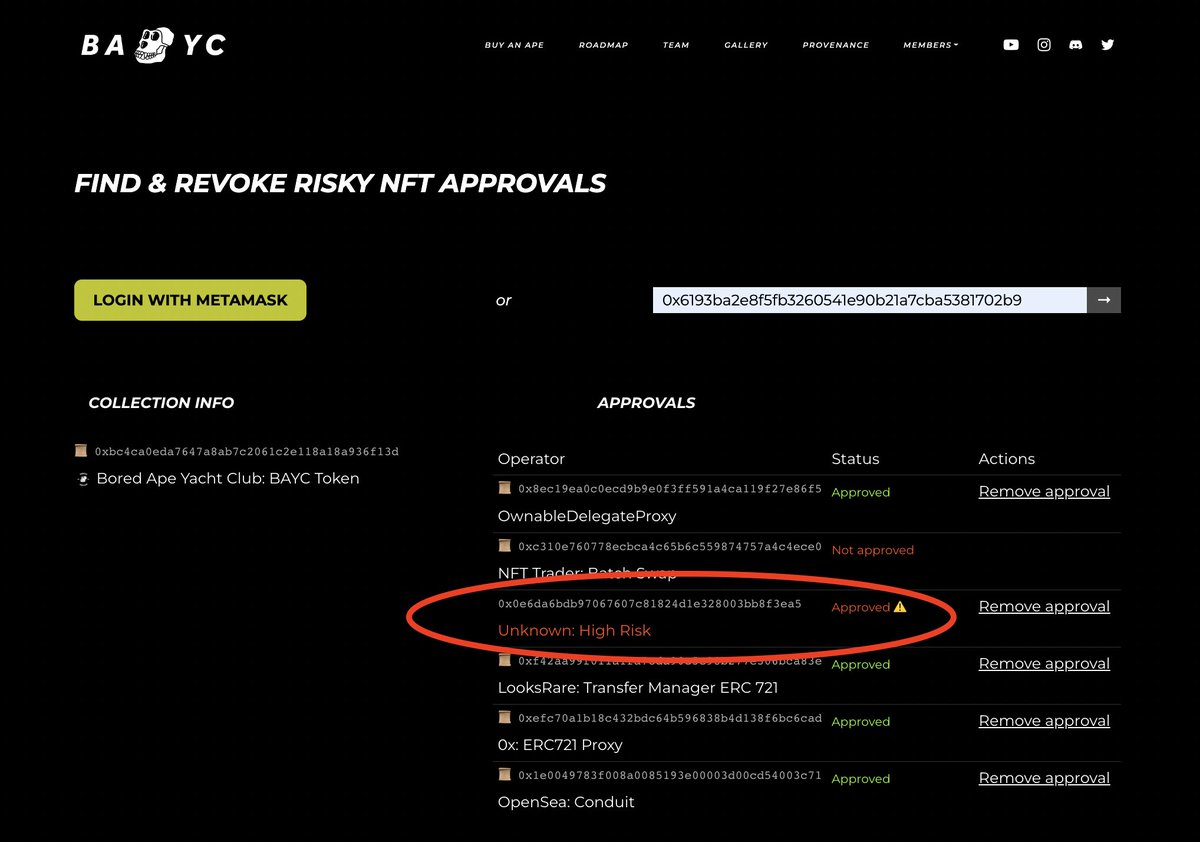
Task: Open the Instagram social icon
Action: (1044, 45)
